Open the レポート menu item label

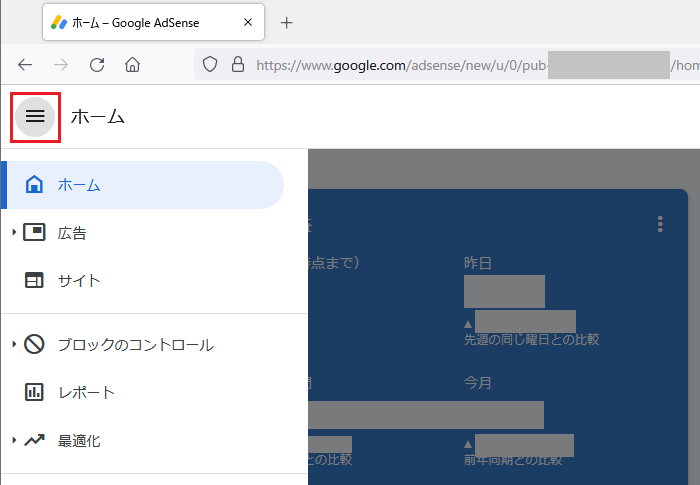[x=86, y=393]
